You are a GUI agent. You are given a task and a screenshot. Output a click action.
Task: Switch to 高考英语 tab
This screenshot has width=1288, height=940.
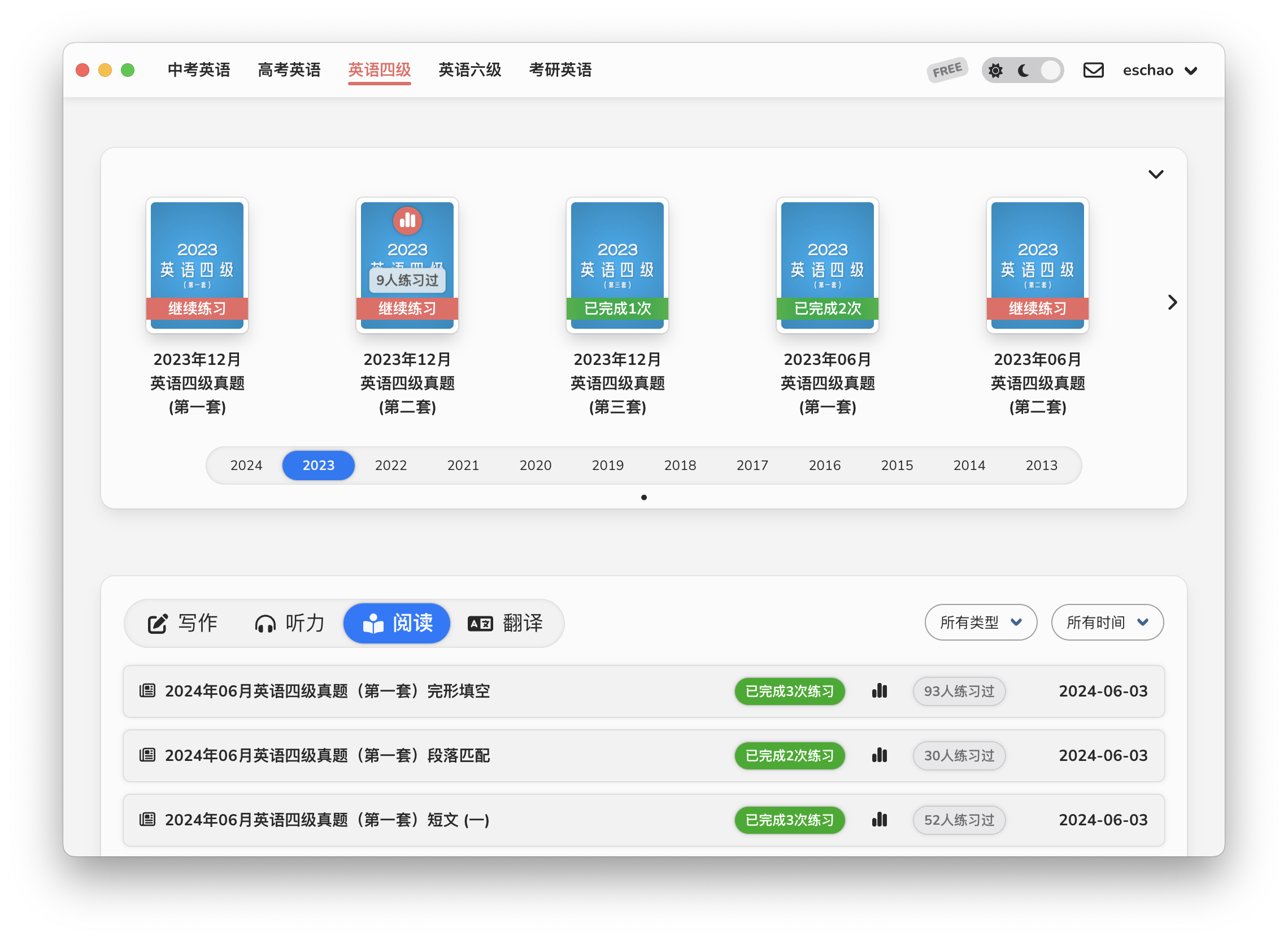[x=289, y=69]
